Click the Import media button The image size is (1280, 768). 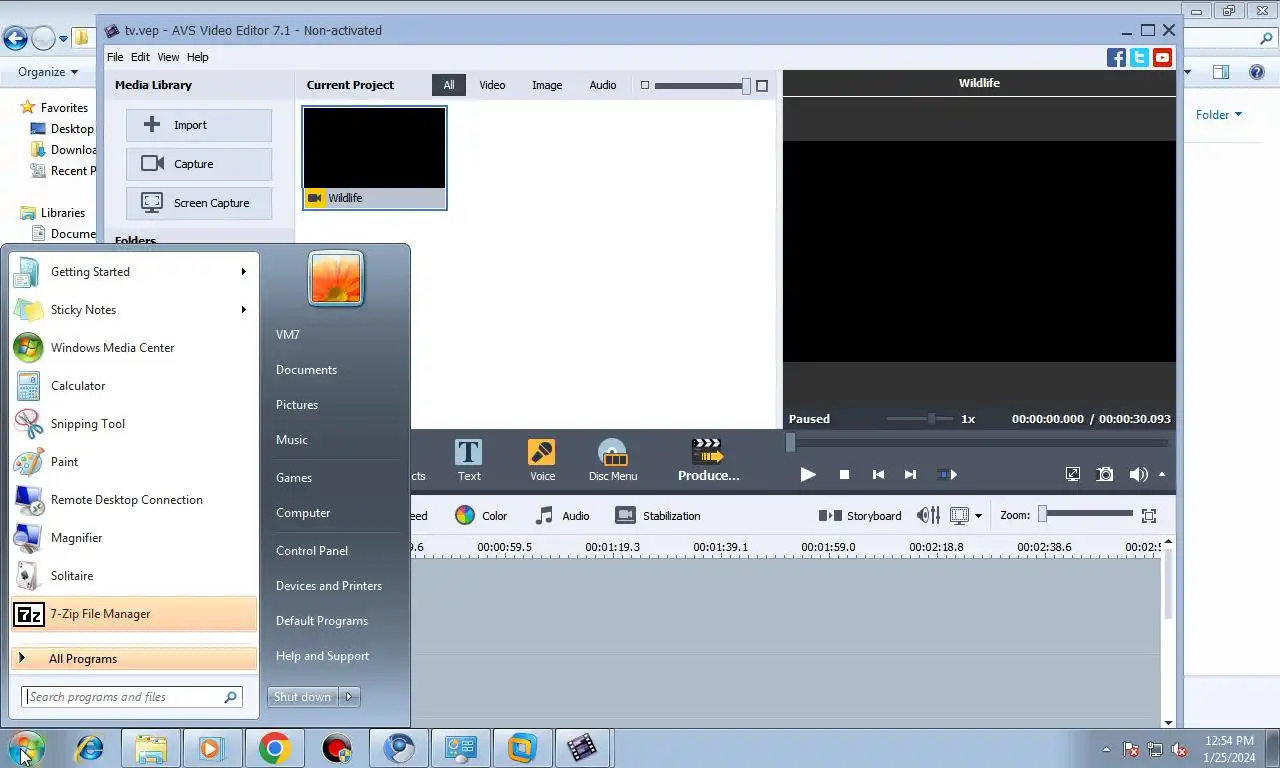[198, 125]
